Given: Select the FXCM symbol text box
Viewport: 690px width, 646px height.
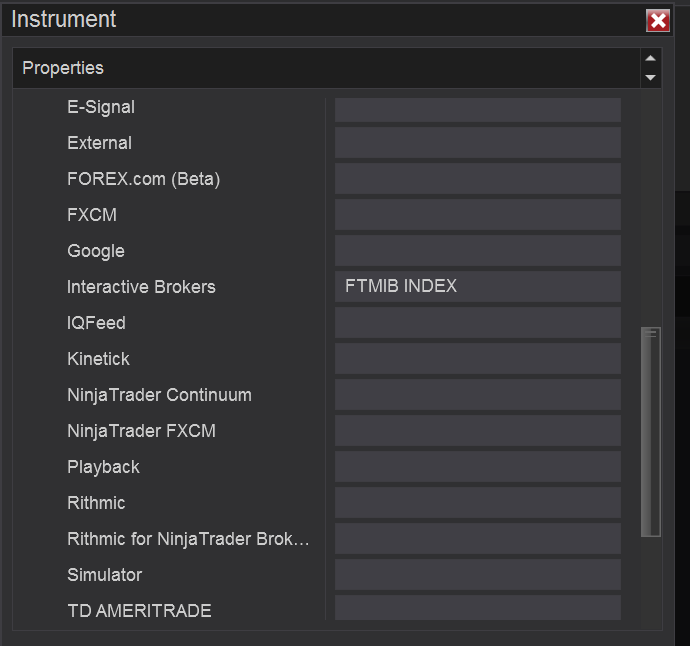Looking at the screenshot, I should coord(477,215).
